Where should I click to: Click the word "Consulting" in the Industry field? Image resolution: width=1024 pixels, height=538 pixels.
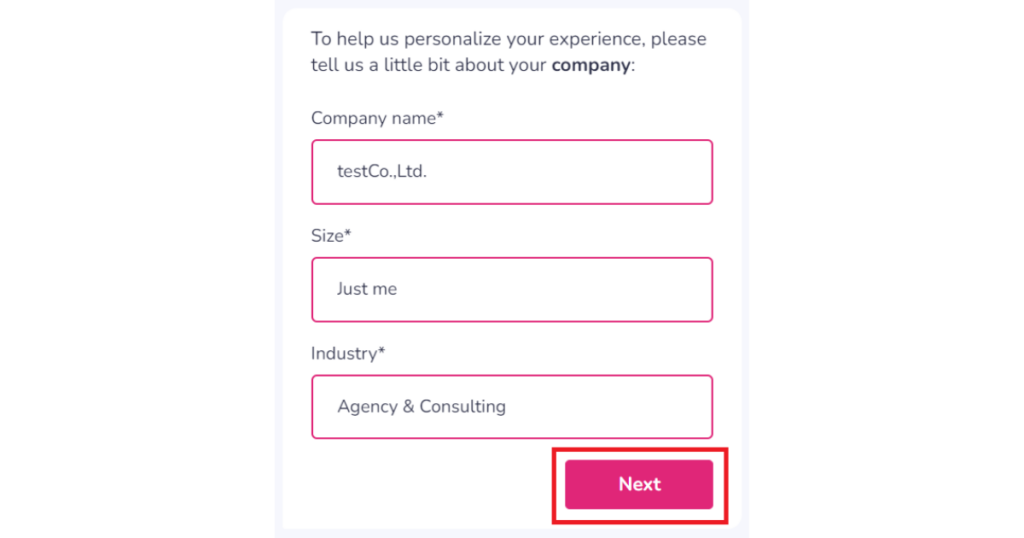(462, 407)
